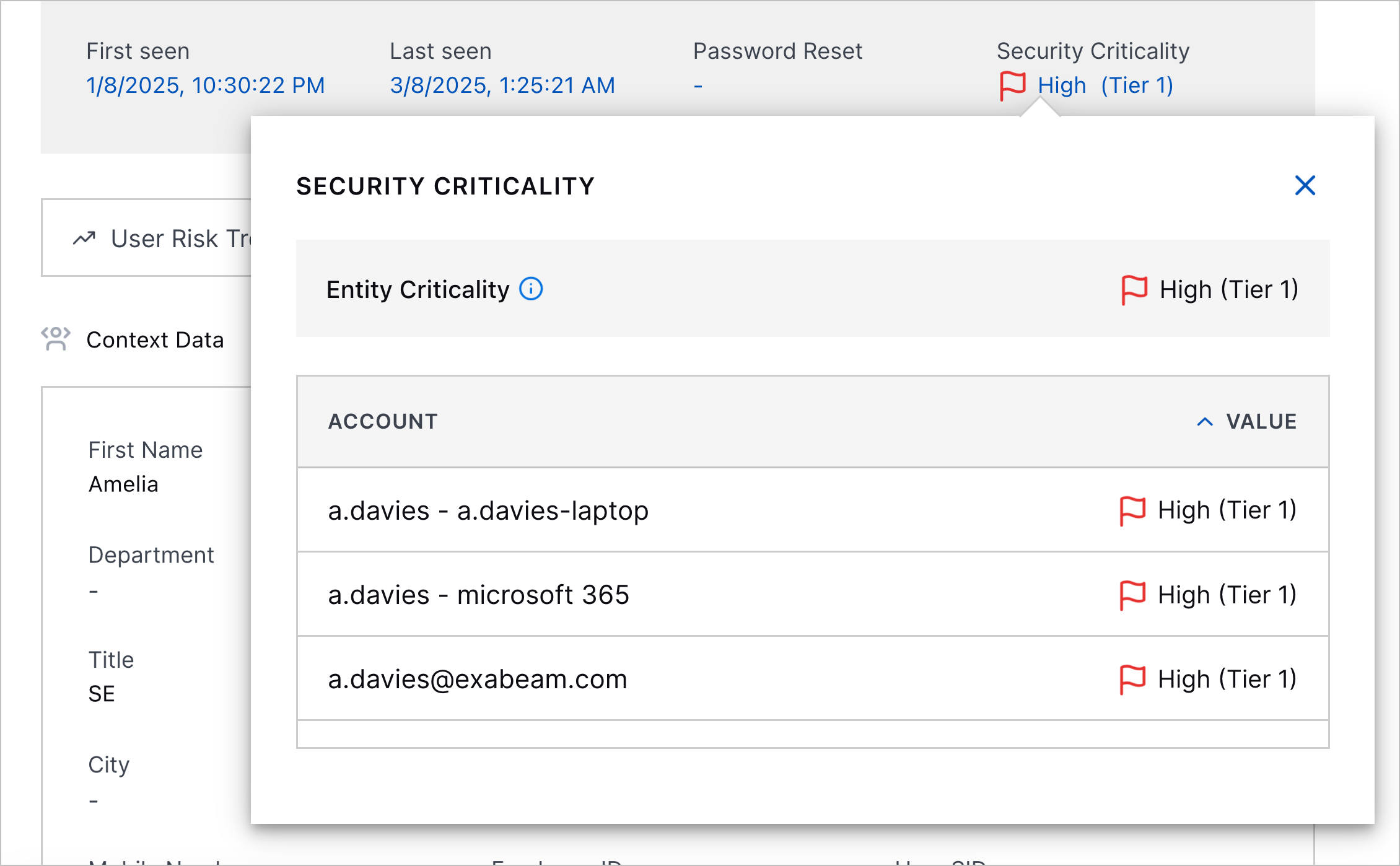Image resolution: width=1400 pixels, height=866 pixels.
Task: Click the First seen timestamp
Action: coord(206,85)
